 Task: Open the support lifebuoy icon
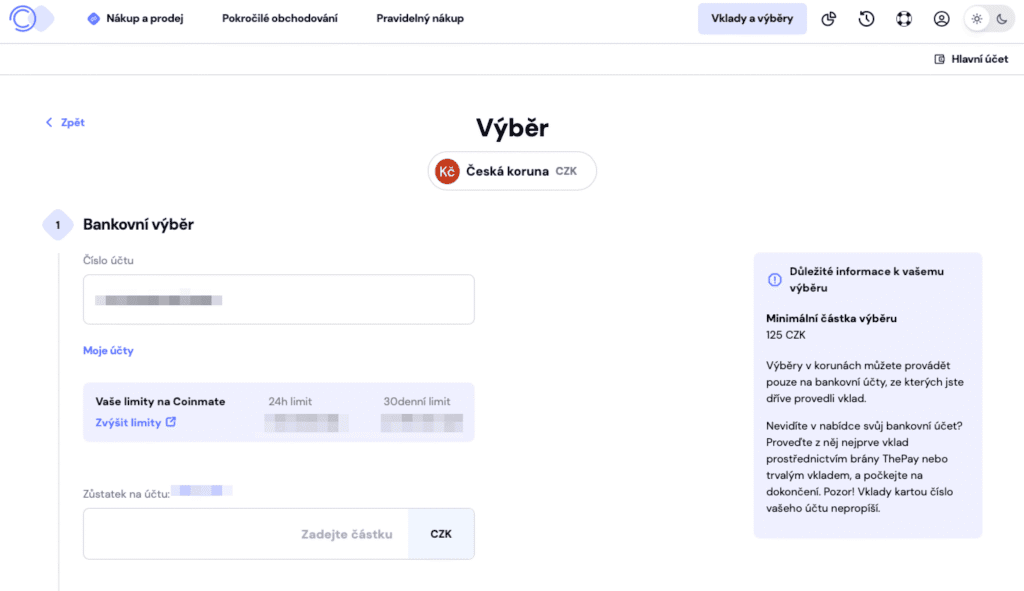(x=904, y=19)
